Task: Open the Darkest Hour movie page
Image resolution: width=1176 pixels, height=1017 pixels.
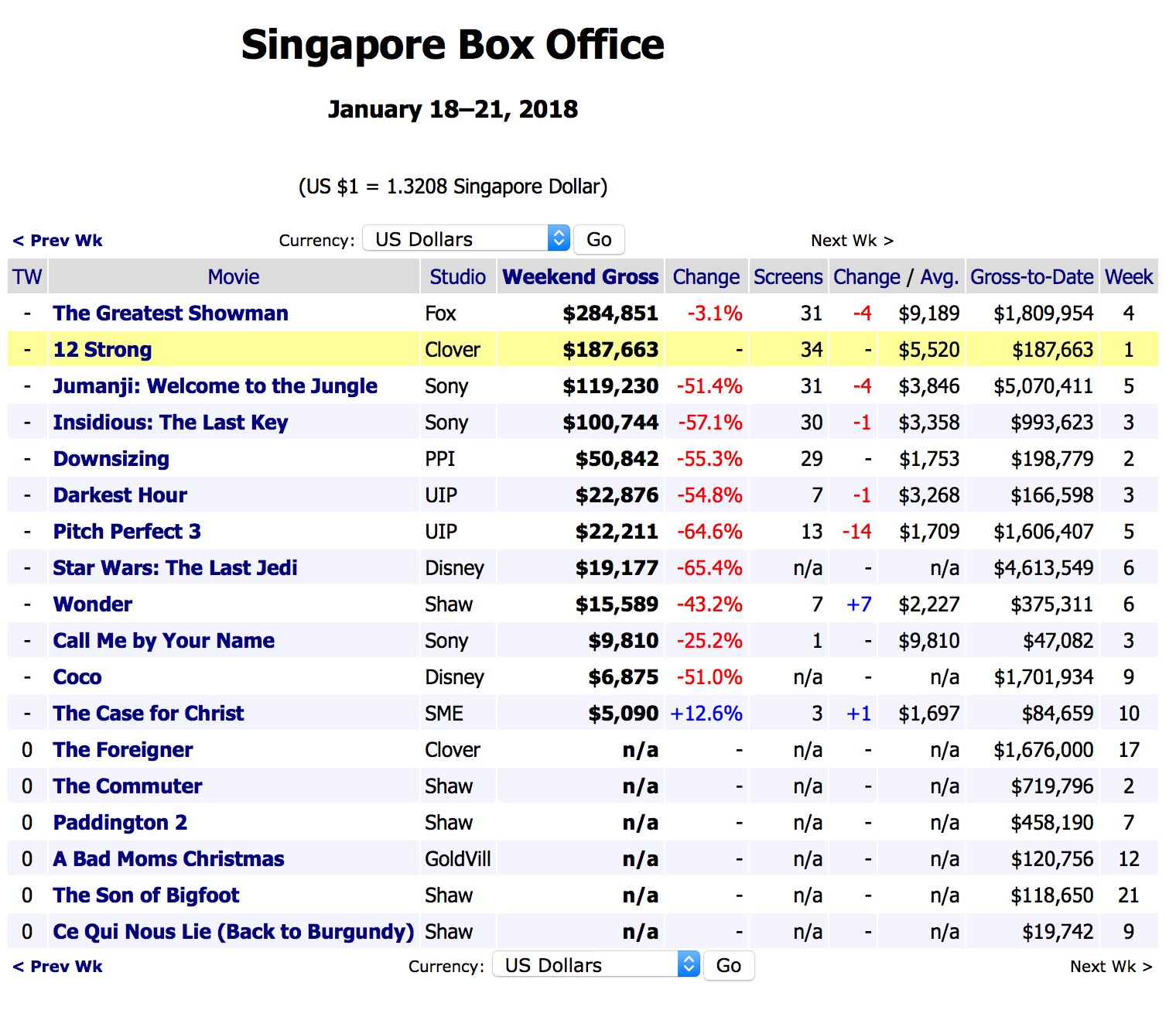Action: [120, 495]
